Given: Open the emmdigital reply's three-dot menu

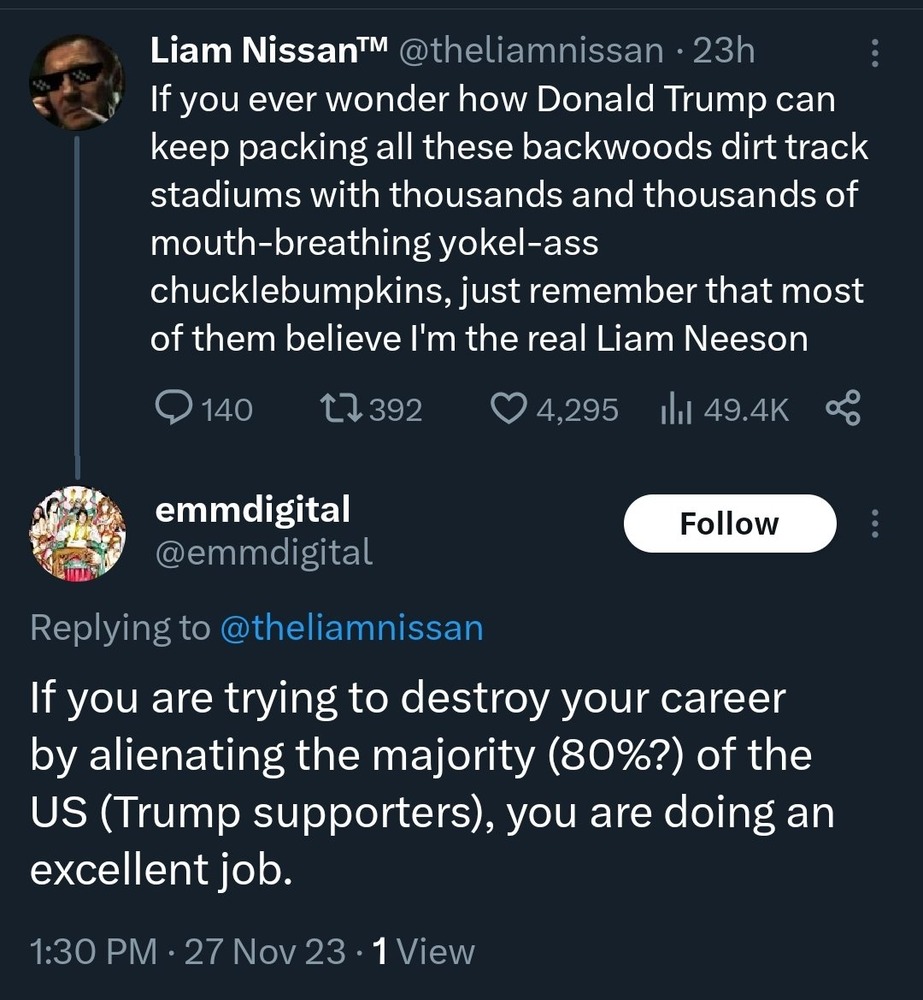Looking at the screenshot, I should [875, 523].
